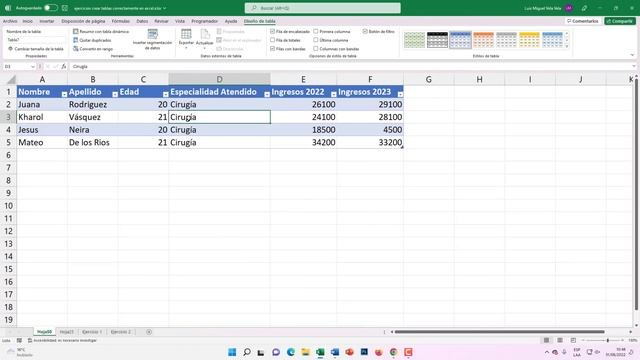Open the Apellido column filter dropdown
This screenshot has width=640, height=360.
click(115, 94)
